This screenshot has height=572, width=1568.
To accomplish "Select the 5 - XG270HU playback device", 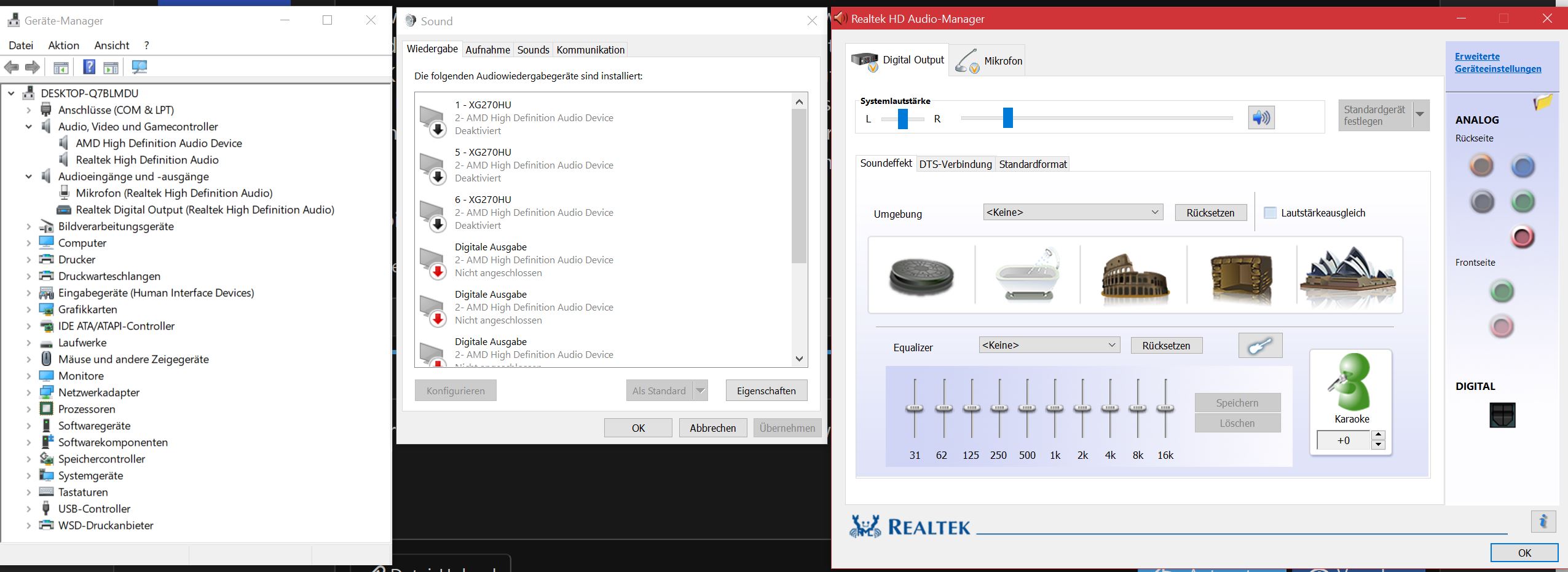I will pyautogui.click(x=602, y=165).
